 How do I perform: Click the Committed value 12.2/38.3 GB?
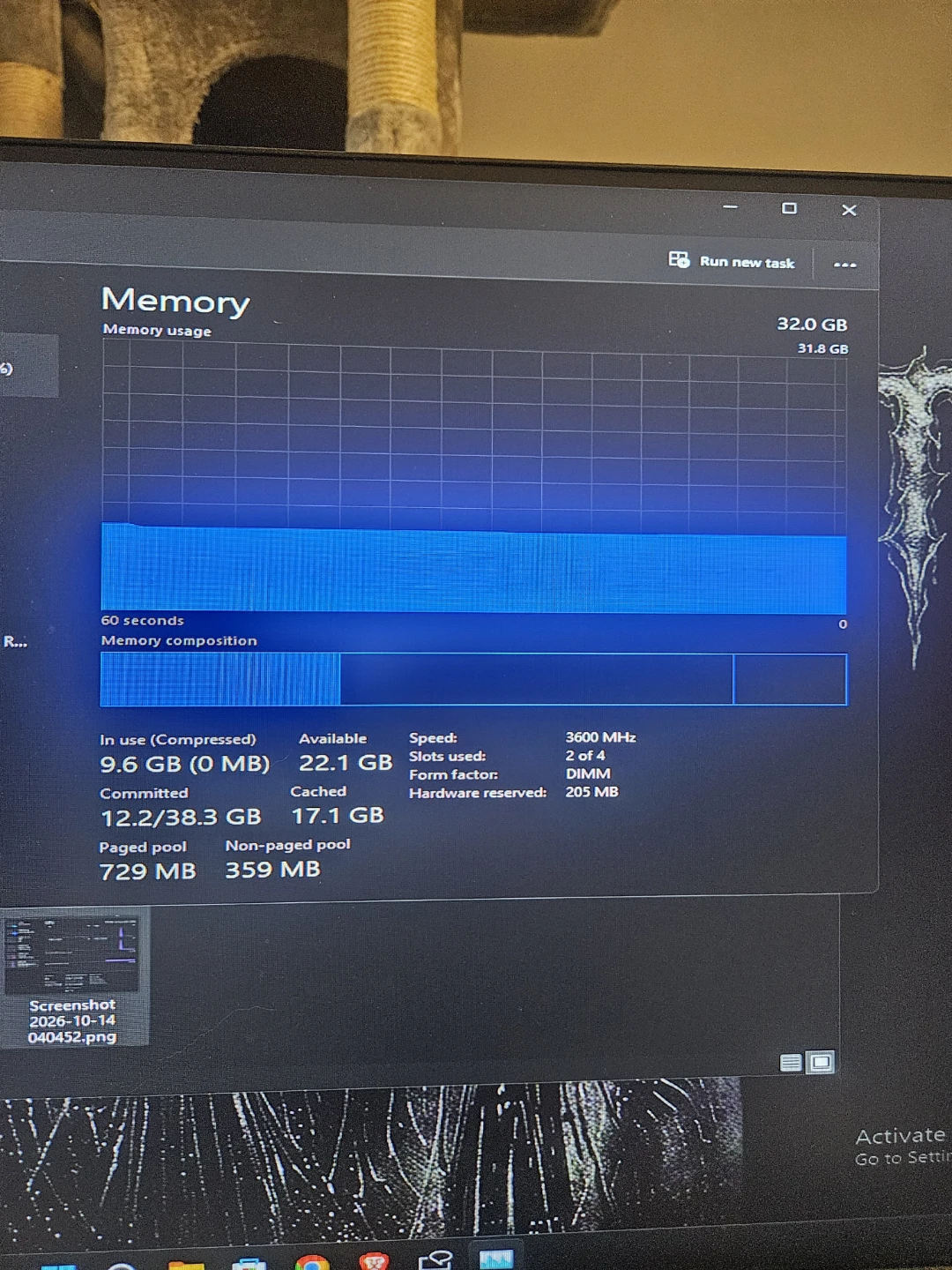click(181, 818)
